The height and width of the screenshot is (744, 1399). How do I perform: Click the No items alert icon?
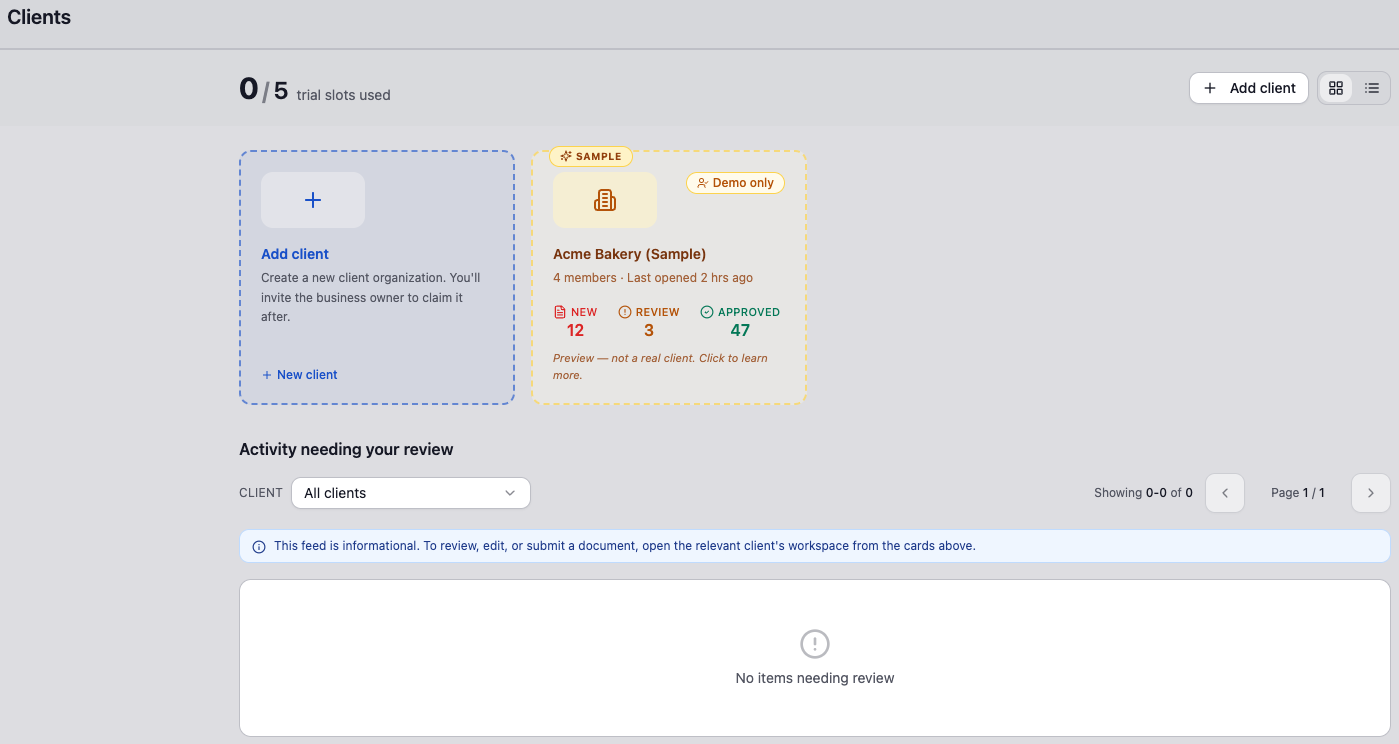815,644
